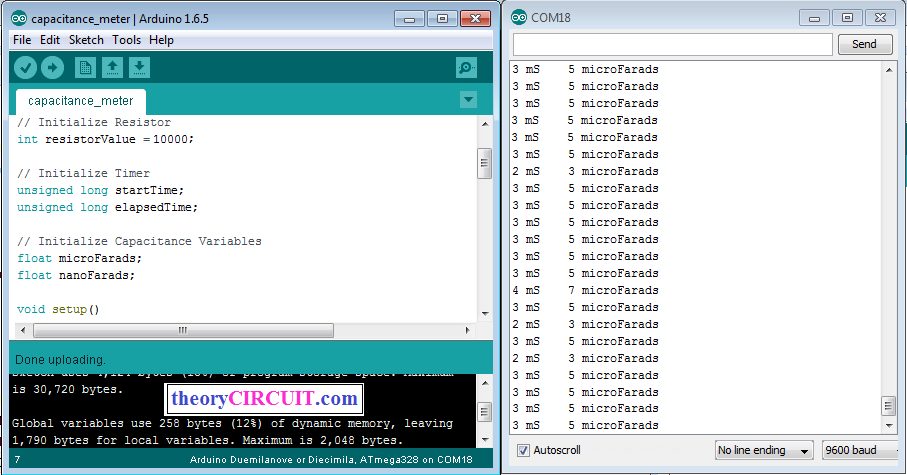Click Arduino logo in COM18 title bar
This screenshot has height=475, width=907.
(x=519, y=17)
